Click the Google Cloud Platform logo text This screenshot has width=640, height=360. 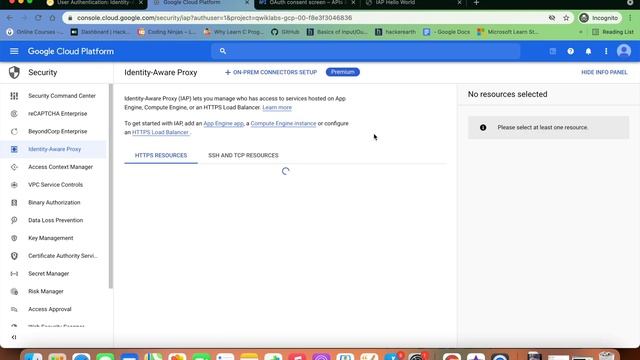[x=71, y=51]
